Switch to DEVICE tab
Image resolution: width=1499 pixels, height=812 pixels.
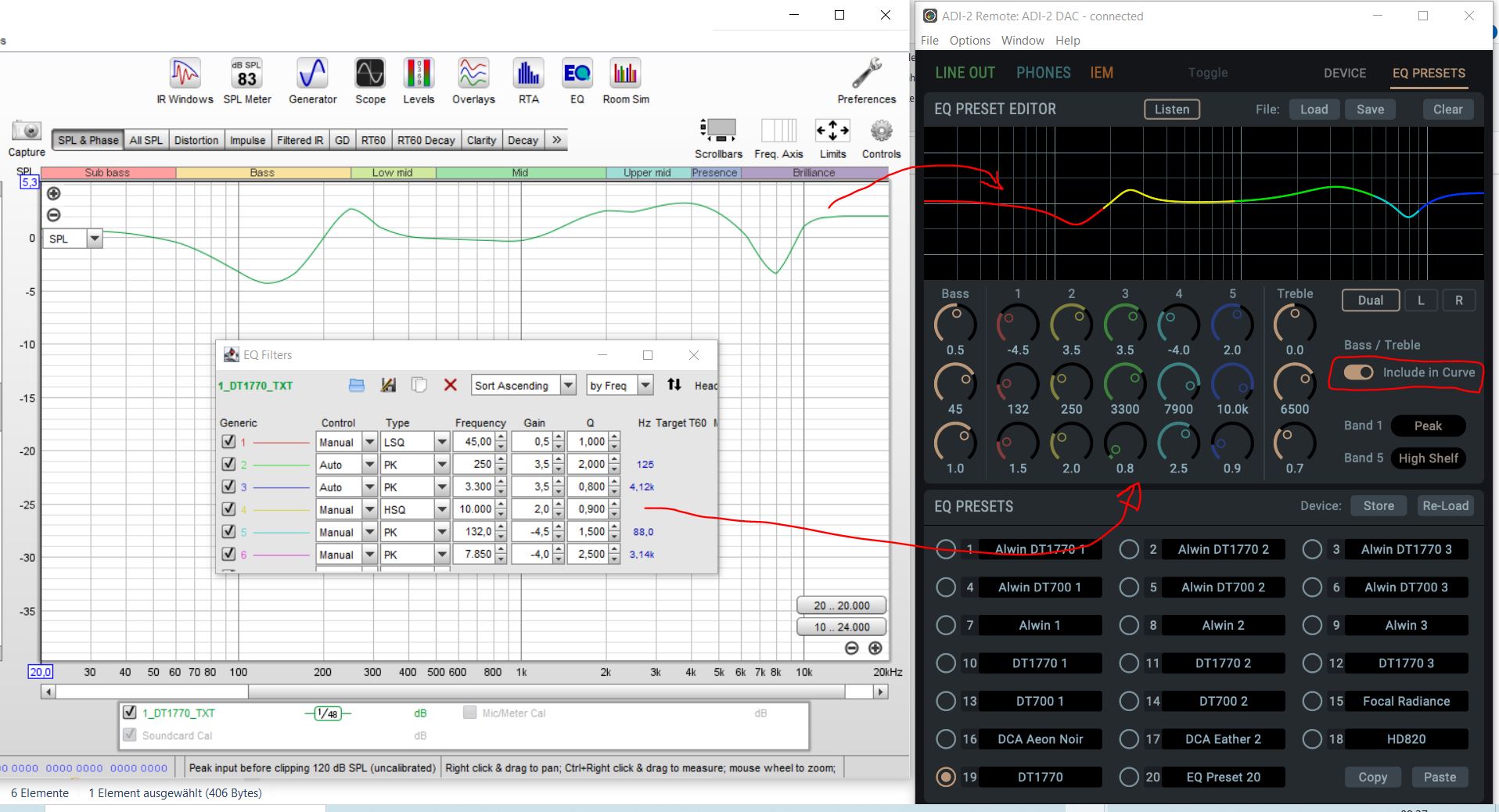[1344, 73]
